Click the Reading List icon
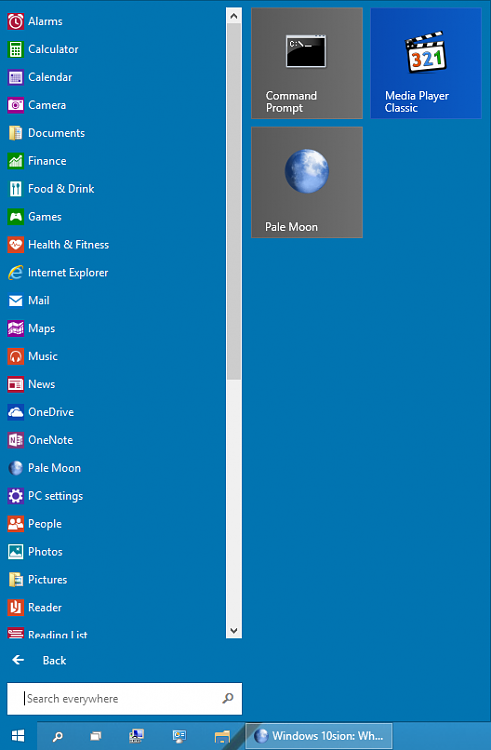This screenshot has width=491, height=750. point(15,633)
